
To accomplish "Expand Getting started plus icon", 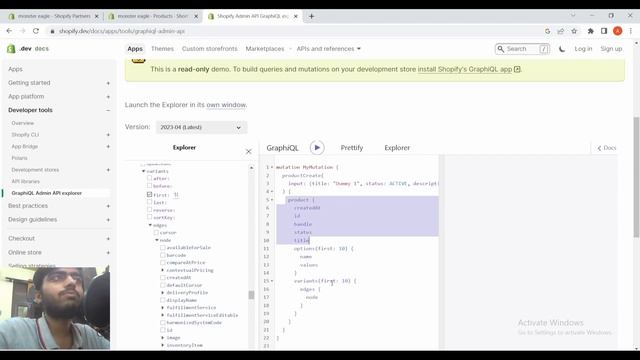I will 108,83.
